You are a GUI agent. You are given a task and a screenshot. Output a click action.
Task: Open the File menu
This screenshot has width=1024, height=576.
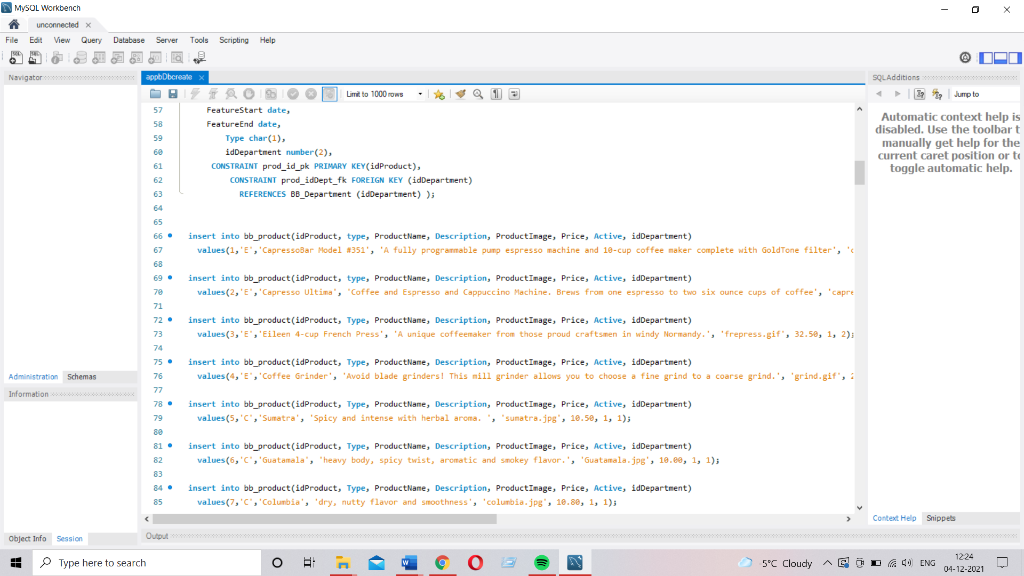12,40
